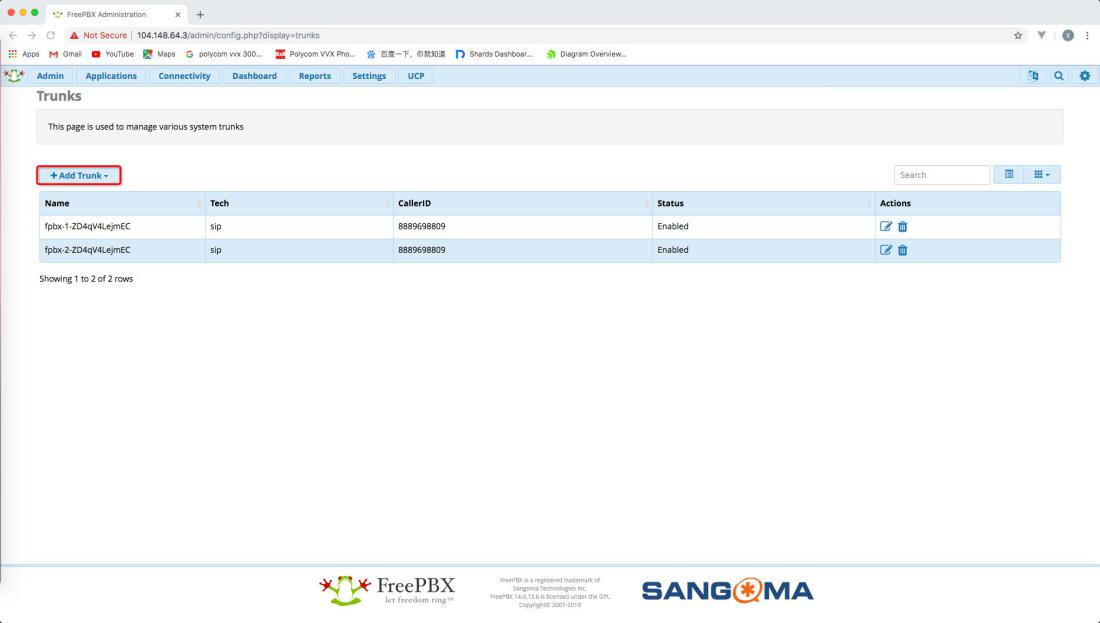
Task: Click the edit icon for trunk fpbx-2-ZD4qV4LejmEC
Action: [x=886, y=251]
